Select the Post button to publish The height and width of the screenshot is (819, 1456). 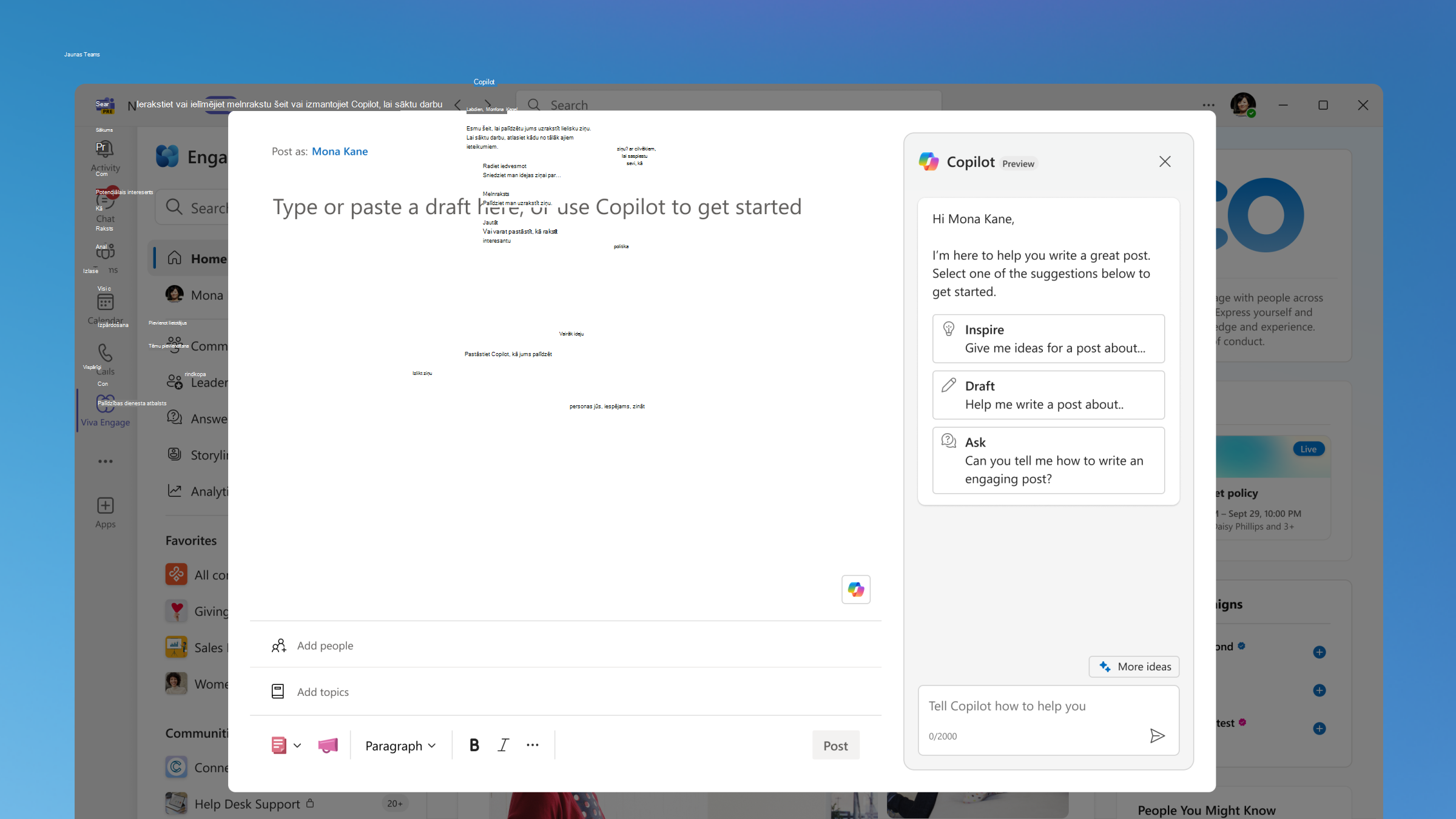tap(834, 745)
